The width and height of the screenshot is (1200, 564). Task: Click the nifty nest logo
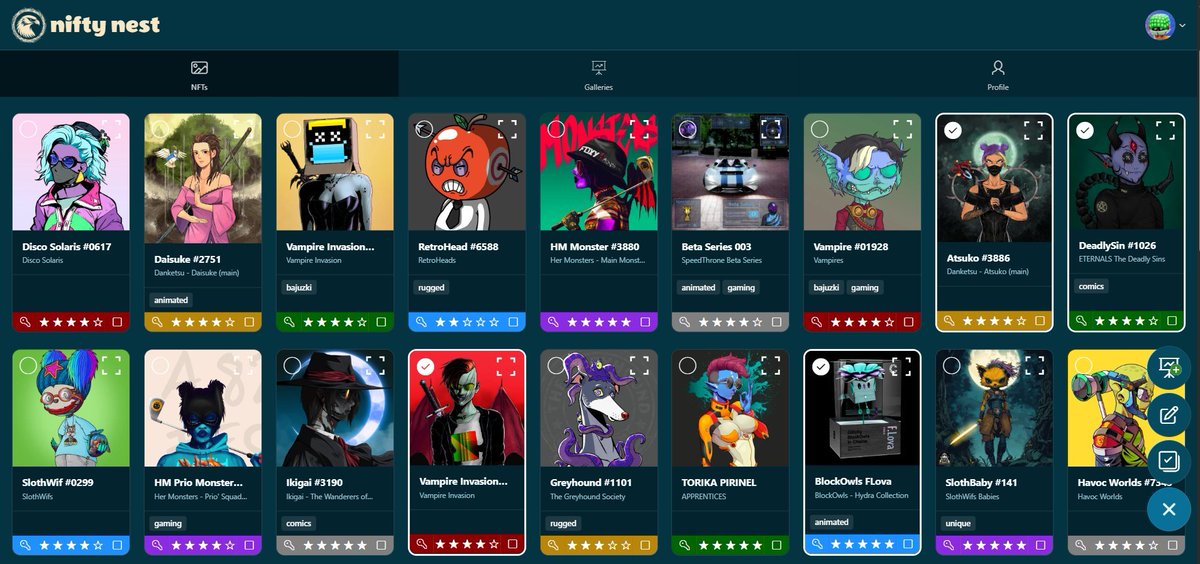86,25
